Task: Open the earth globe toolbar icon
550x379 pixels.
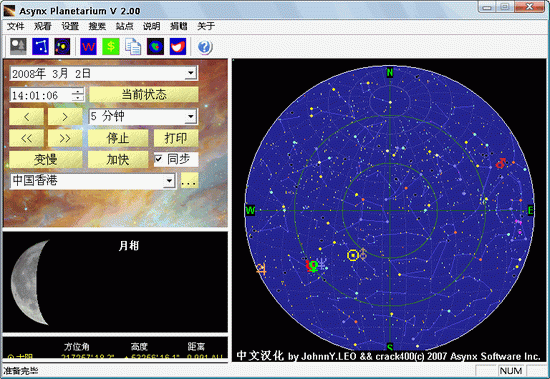Action: [x=155, y=47]
